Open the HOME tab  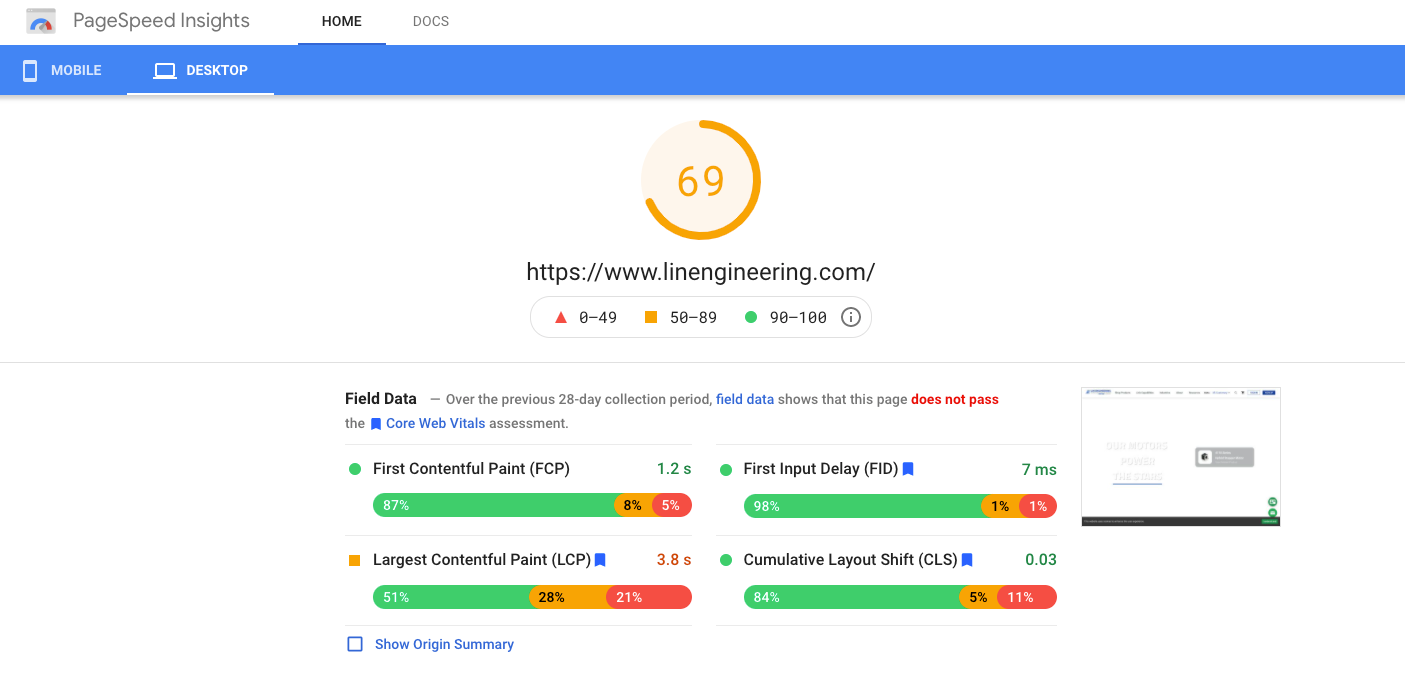click(x=342, y=22)
